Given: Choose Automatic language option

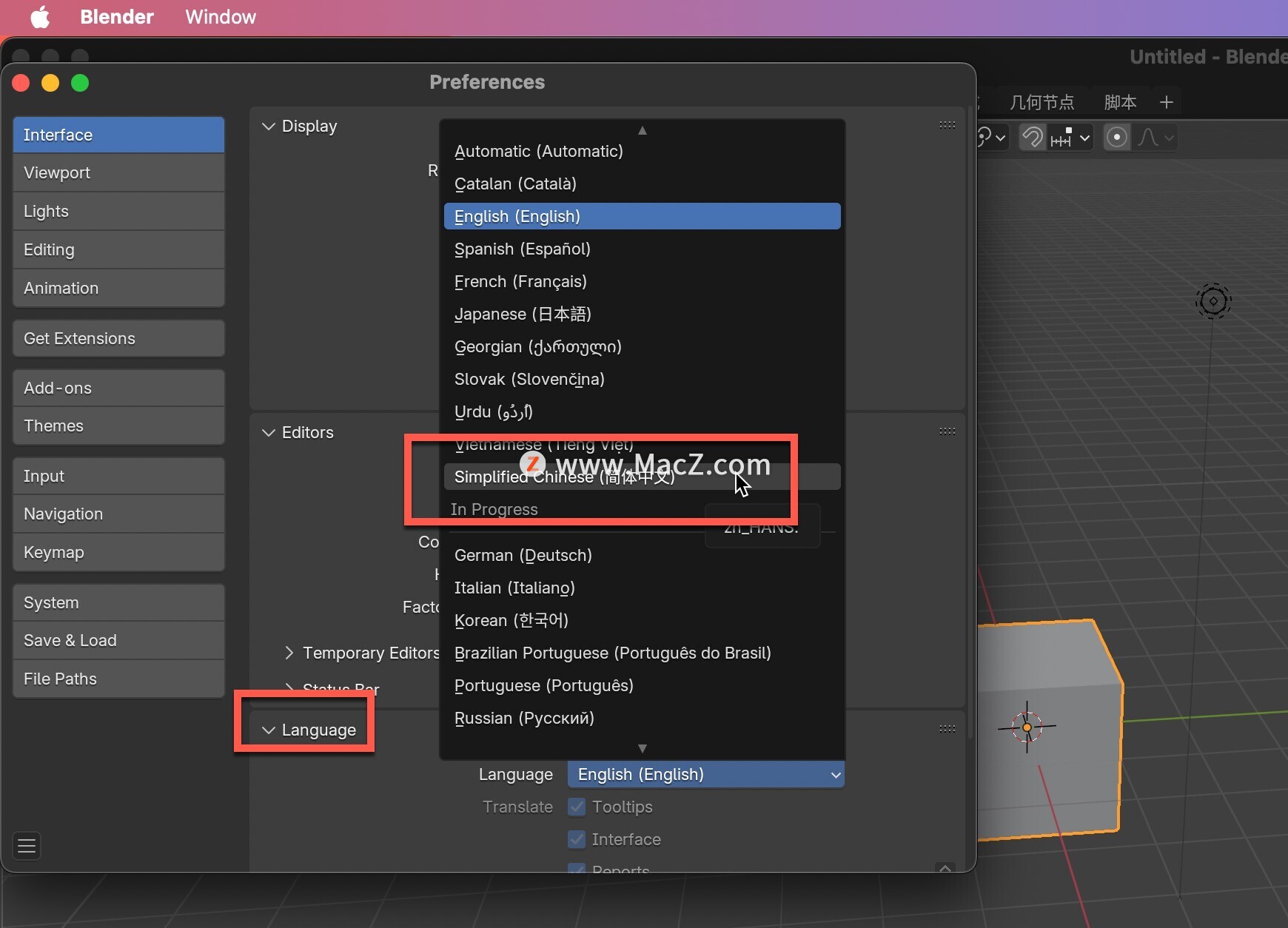Looking at the screenshot, I should coord(642,151).
